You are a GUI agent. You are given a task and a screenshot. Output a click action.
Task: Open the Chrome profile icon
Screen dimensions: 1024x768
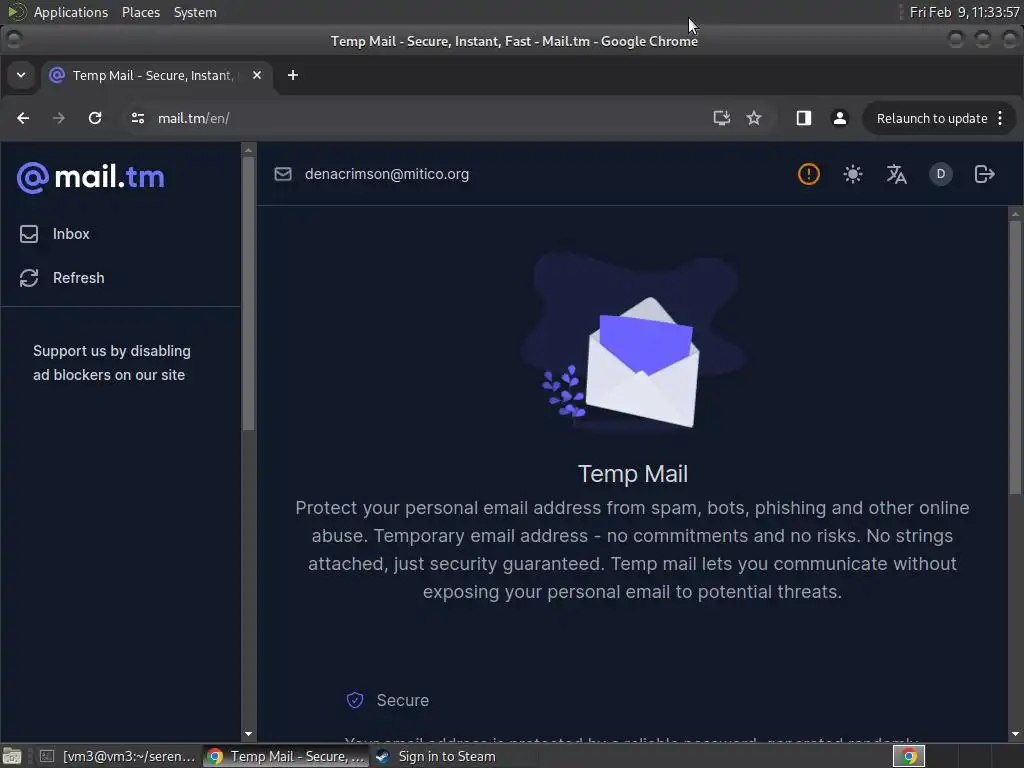[840, 118]
